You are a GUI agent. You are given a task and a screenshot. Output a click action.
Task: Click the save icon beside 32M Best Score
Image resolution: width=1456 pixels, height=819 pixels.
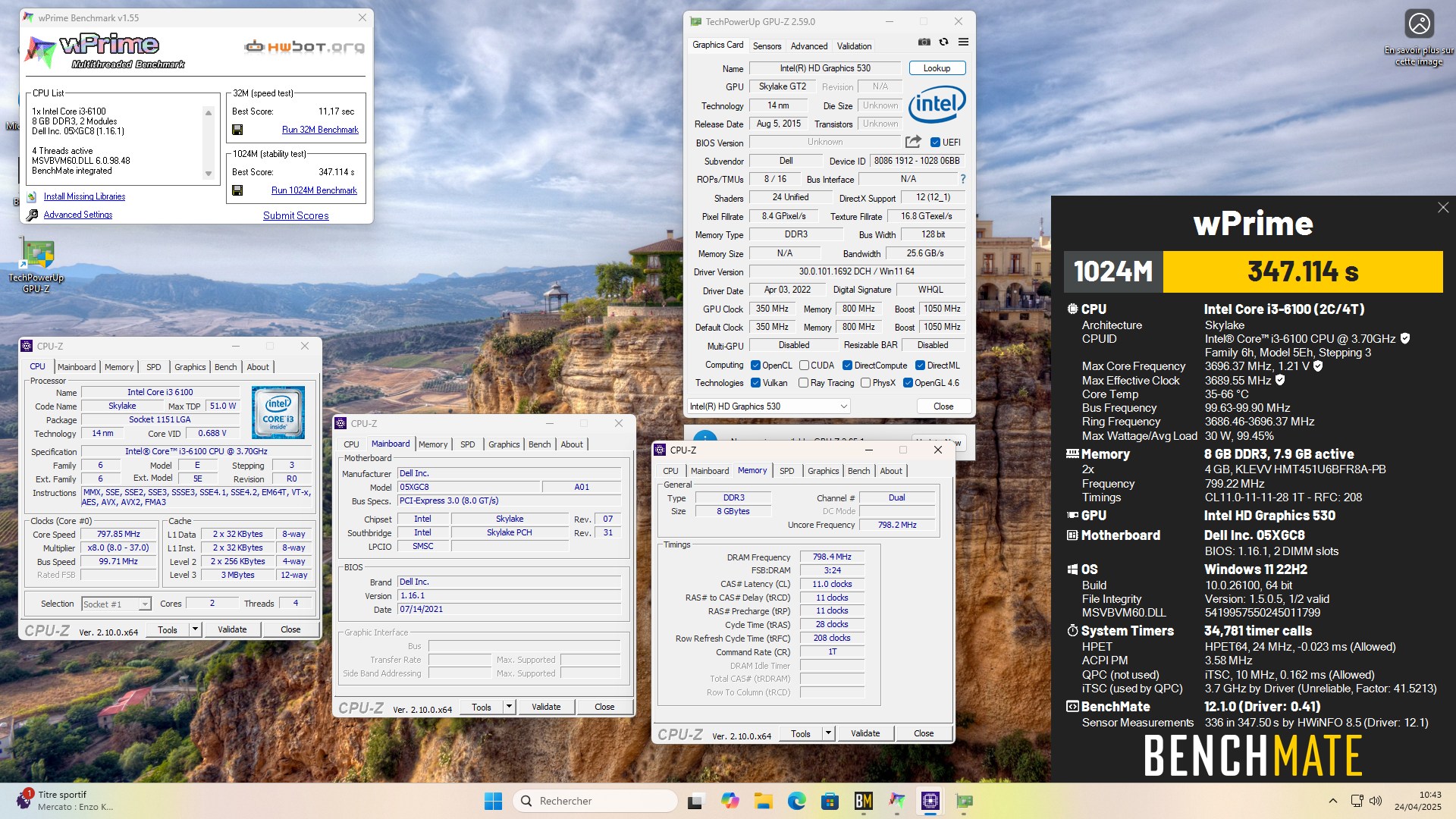pos(237,130)
